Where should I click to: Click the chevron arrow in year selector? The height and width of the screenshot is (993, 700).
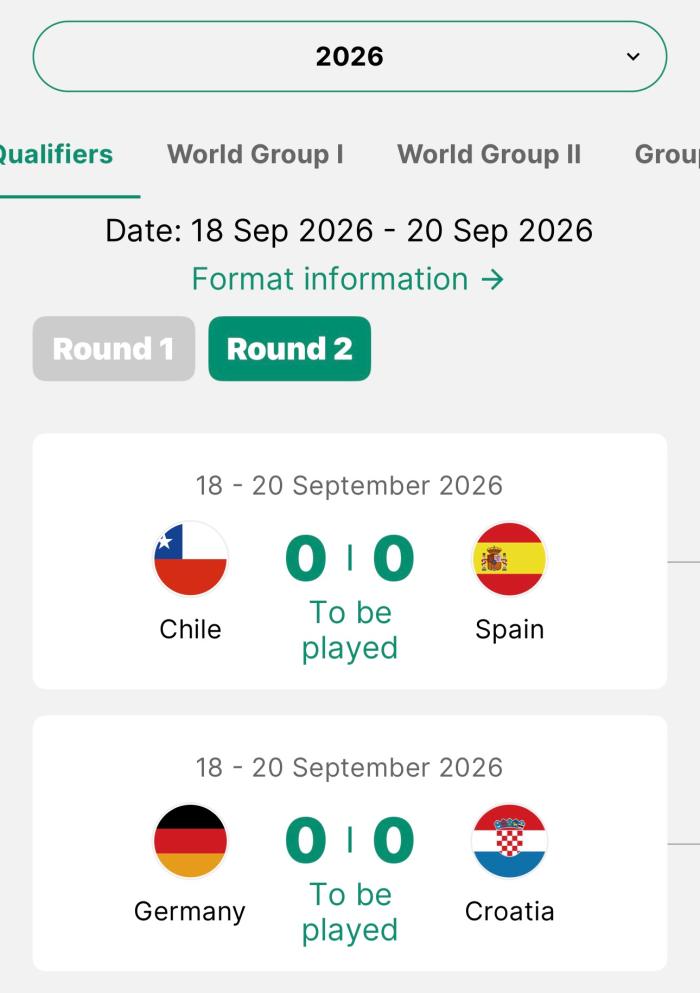pos(632,56)
